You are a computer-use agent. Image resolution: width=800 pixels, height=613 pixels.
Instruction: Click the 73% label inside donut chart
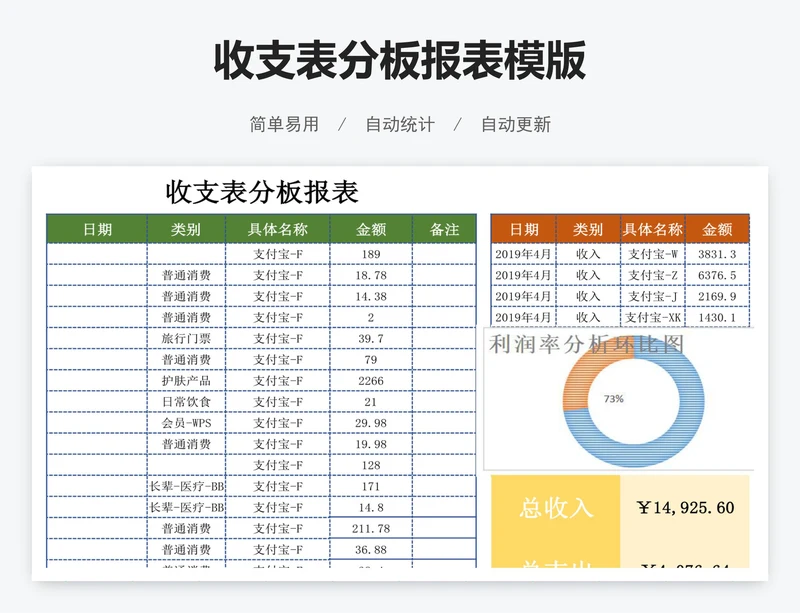pos(613,399)
